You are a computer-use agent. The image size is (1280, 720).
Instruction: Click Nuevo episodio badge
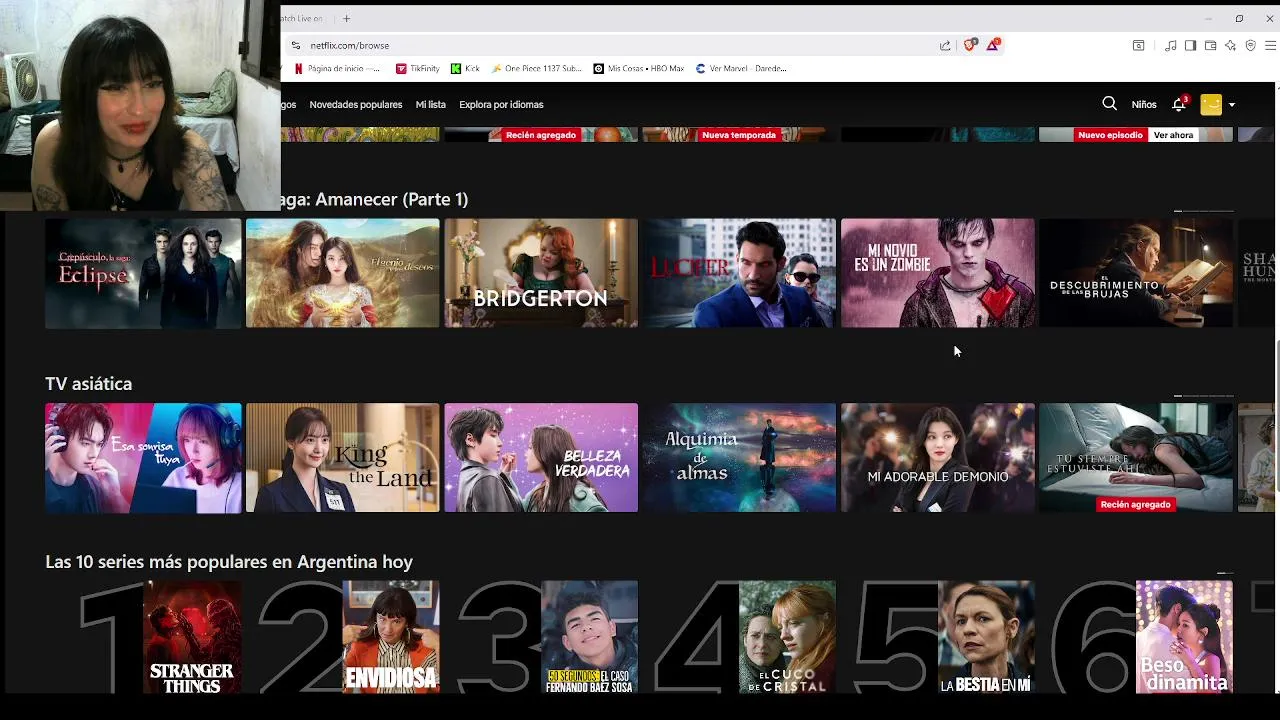tap(1110, 135)
